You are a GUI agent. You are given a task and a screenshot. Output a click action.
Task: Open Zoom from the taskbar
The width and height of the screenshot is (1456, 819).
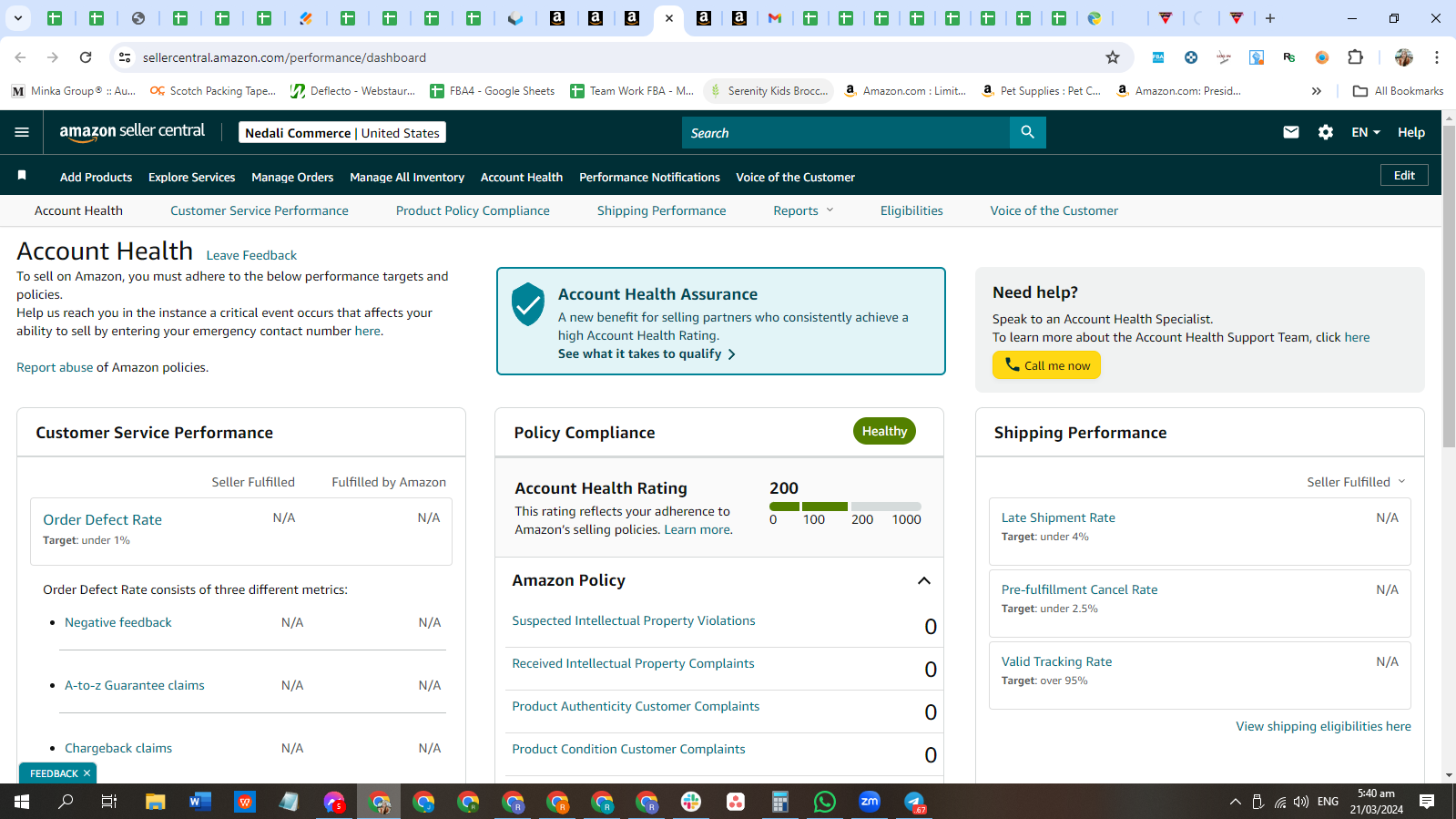[870, 802]
